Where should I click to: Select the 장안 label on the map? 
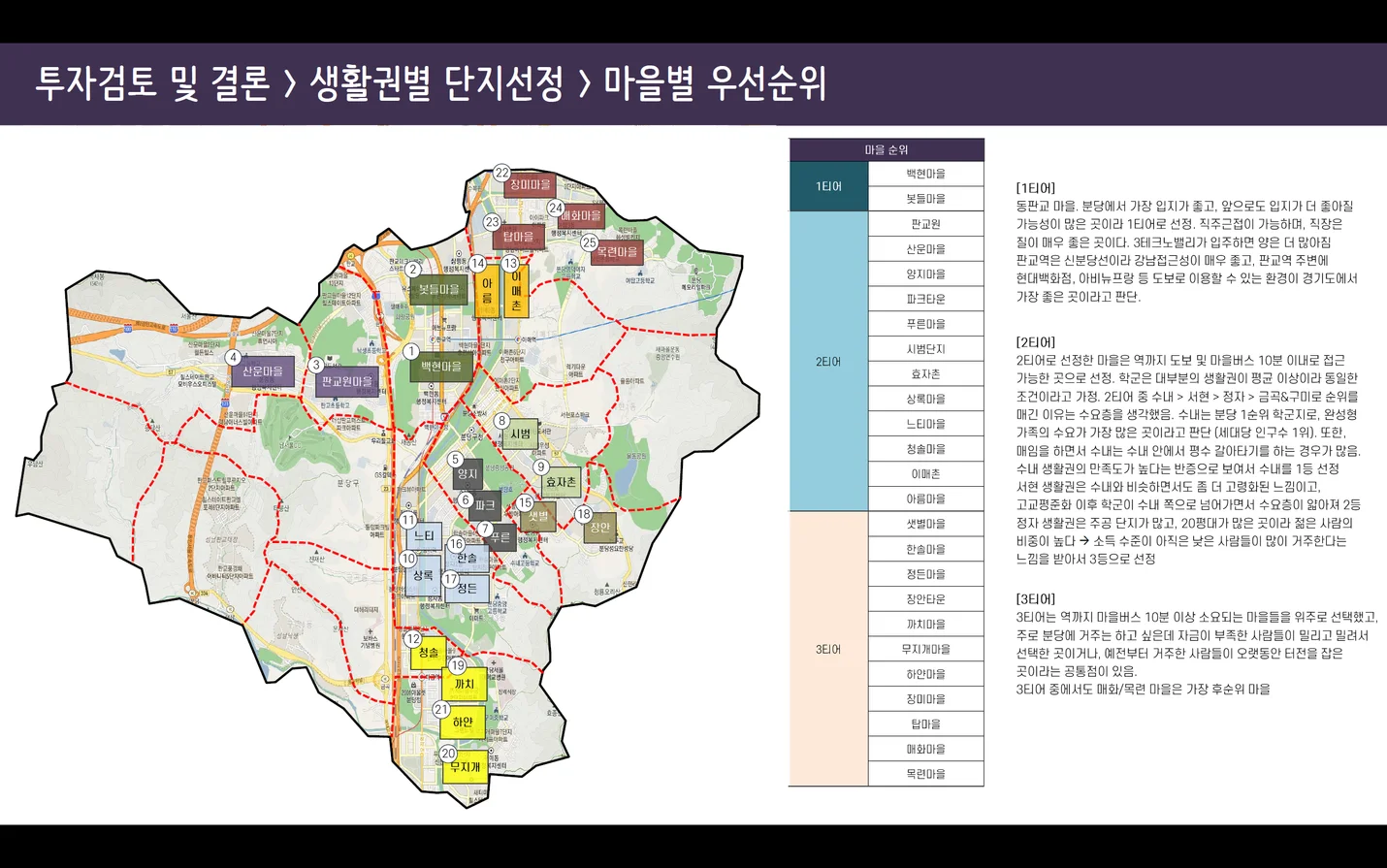click(600, 528)
